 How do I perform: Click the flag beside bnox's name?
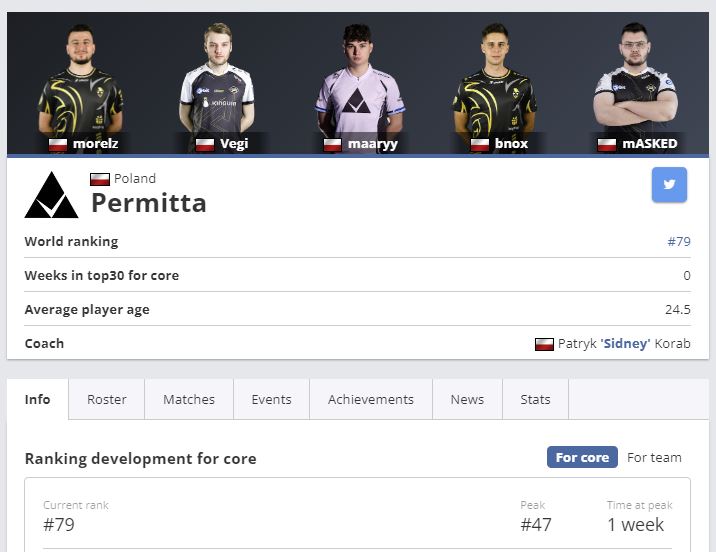(x=479, y=145)
